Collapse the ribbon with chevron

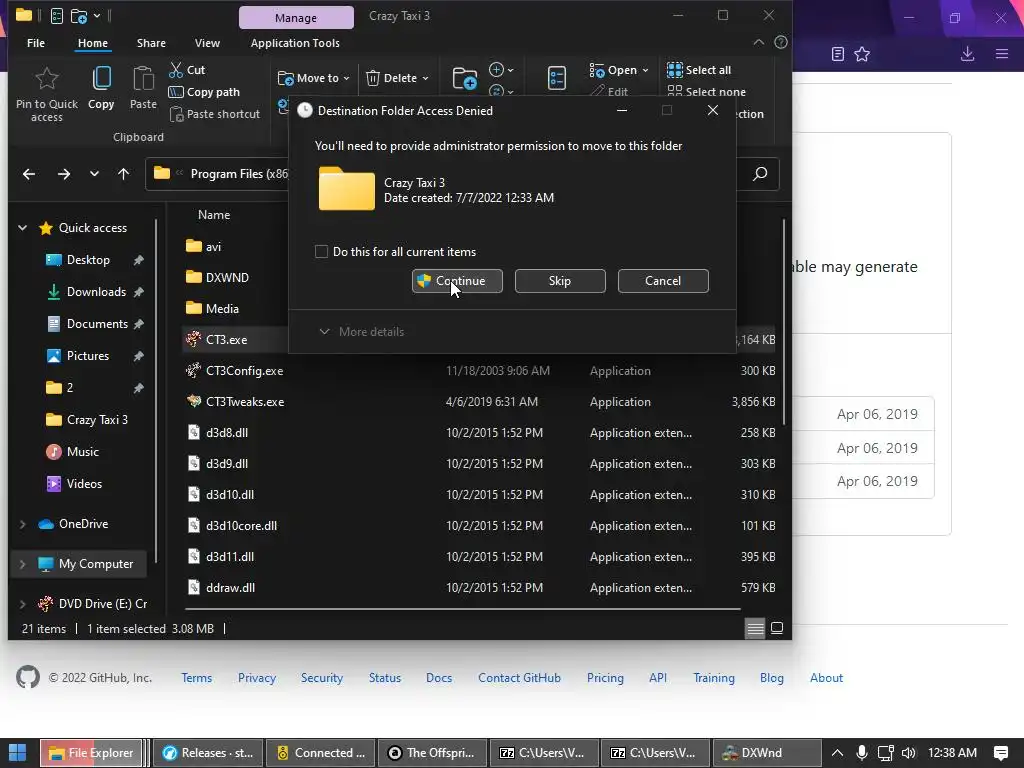point(758,42)
